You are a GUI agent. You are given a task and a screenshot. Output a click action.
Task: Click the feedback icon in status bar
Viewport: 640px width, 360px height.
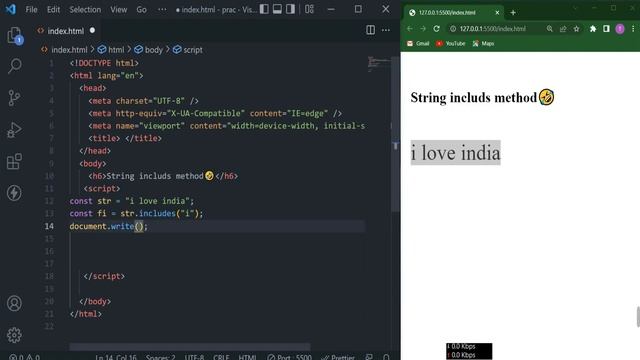click(x=369, y=357)
